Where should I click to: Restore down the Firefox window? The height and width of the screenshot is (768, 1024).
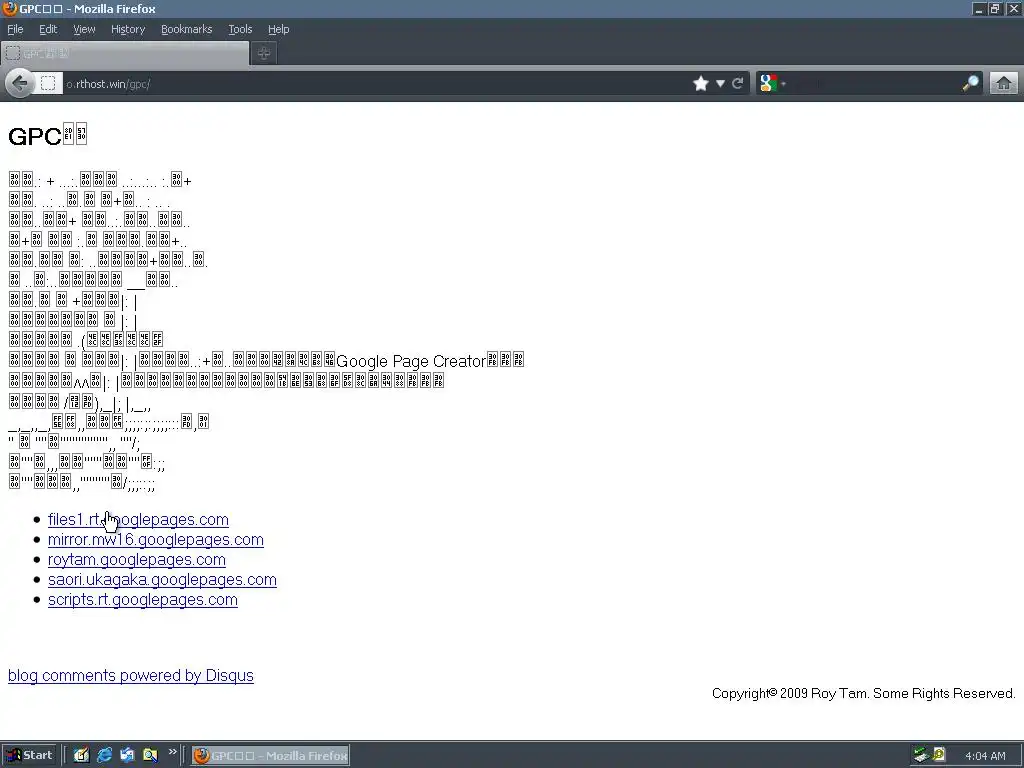995,9
